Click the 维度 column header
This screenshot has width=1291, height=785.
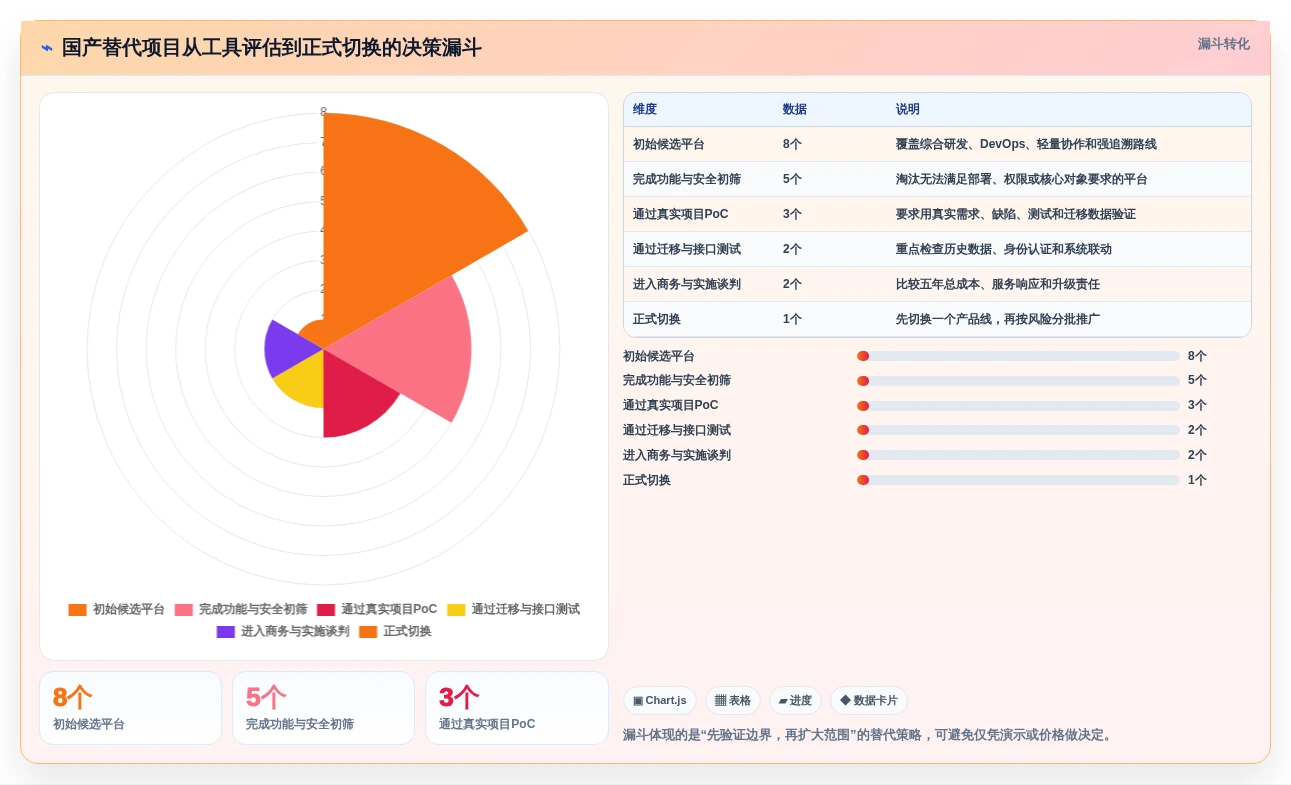(x=645, y=109)
